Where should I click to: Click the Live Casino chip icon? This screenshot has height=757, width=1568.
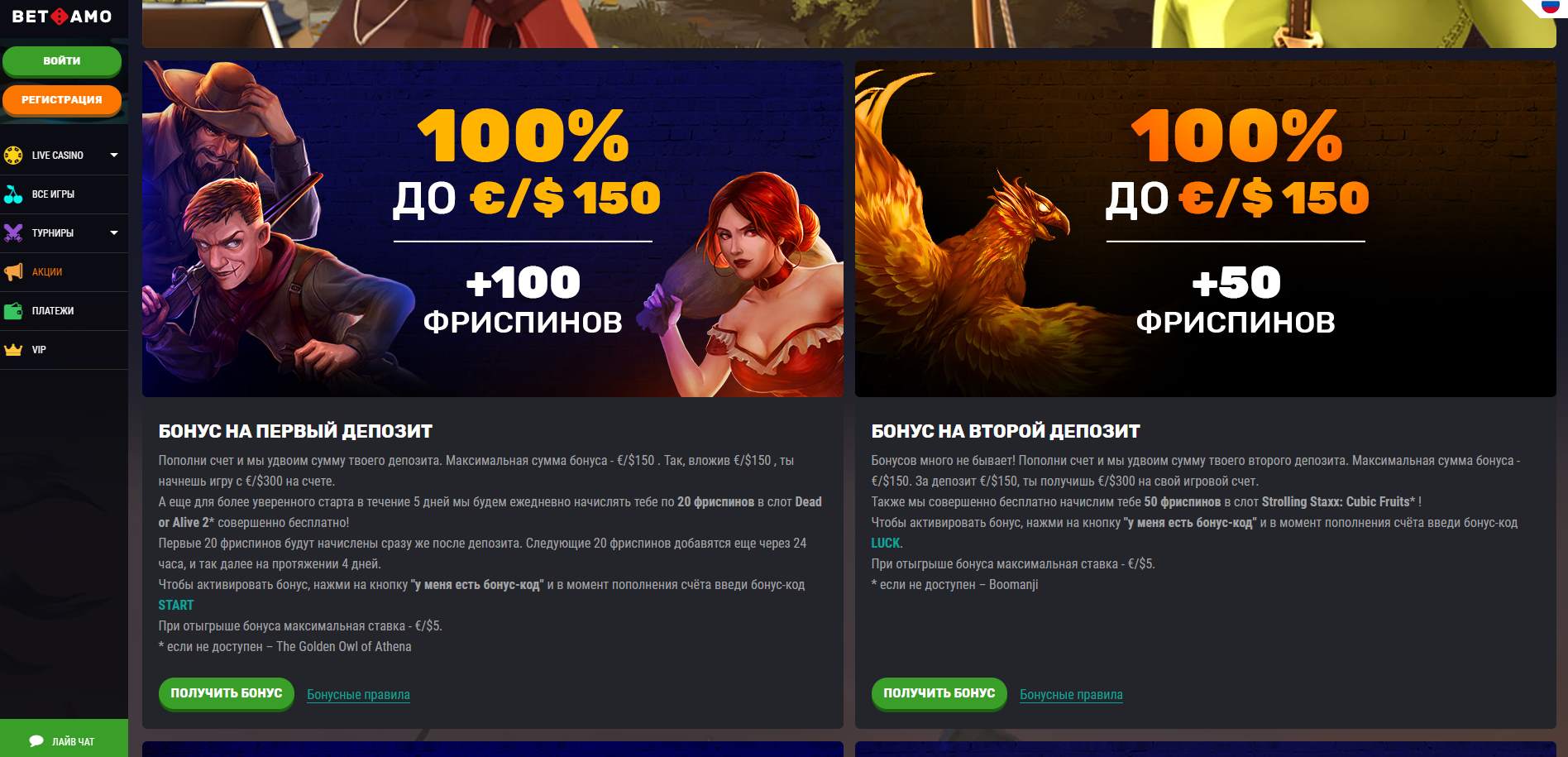(13, 155)
